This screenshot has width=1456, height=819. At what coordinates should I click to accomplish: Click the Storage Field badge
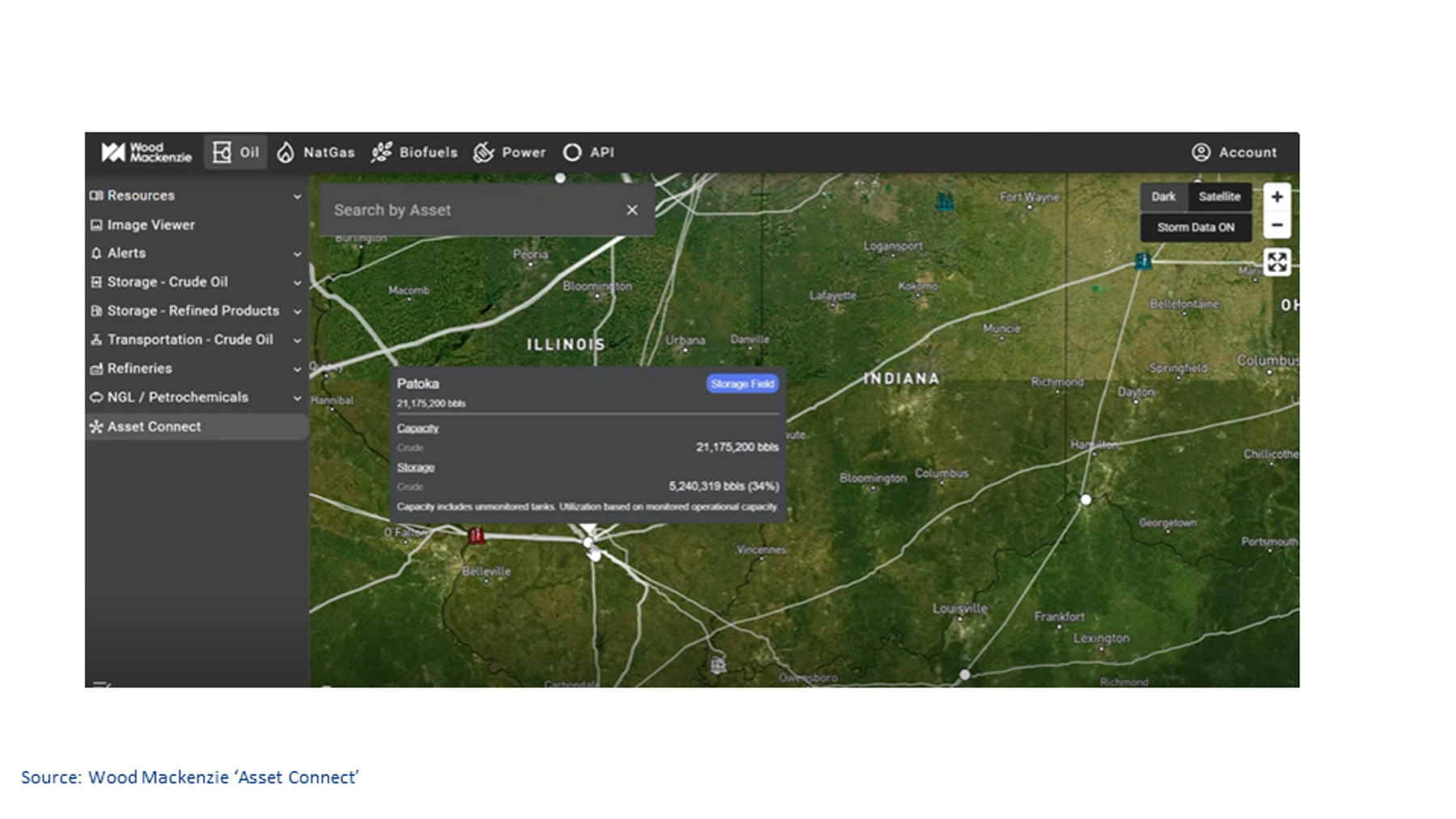point(742,384)
